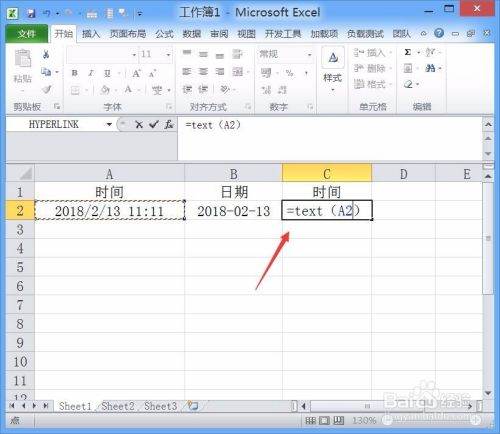Click the Cut scissors icon
The width and height of the screenshot is (500, 434).
click(x=46, y=54)
